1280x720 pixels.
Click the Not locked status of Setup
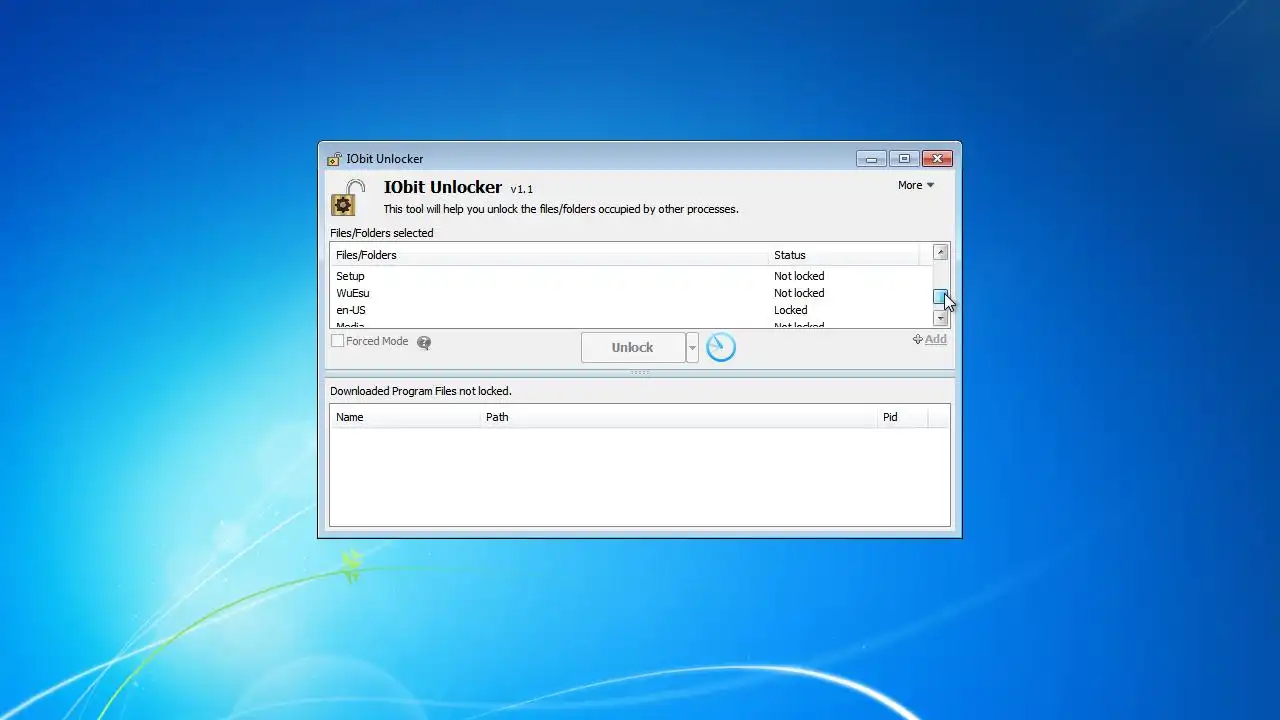click(x=799, y=276)
